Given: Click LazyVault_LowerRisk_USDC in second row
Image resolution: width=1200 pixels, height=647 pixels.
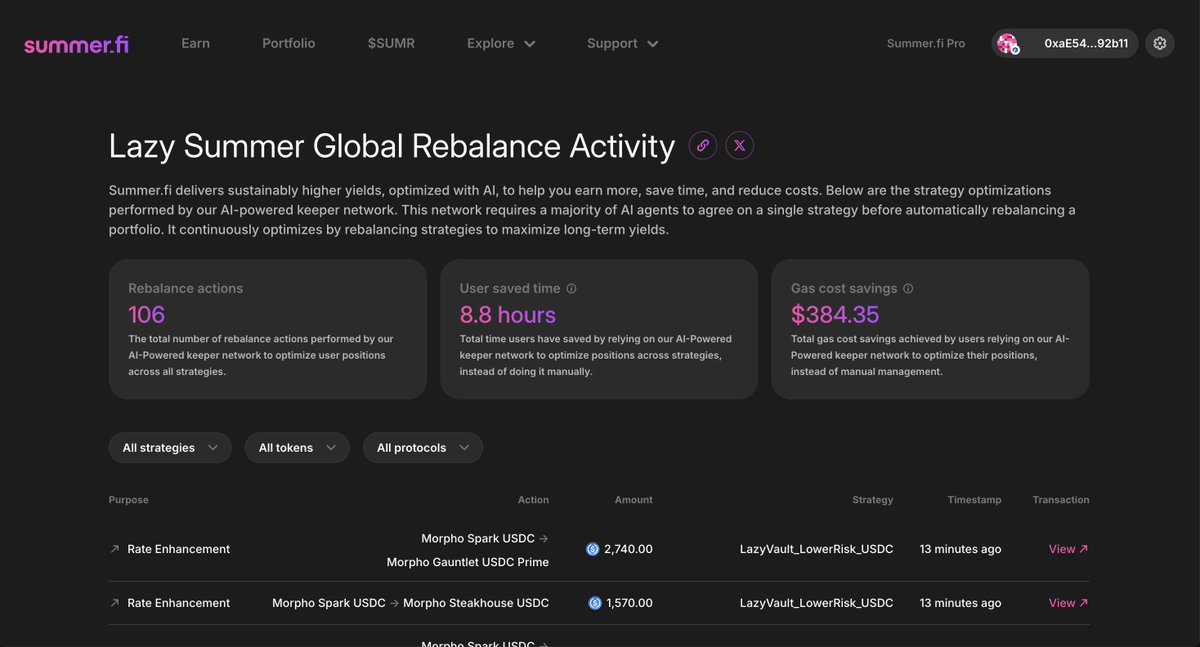Looking at the screenshot, I should point(816,603).
